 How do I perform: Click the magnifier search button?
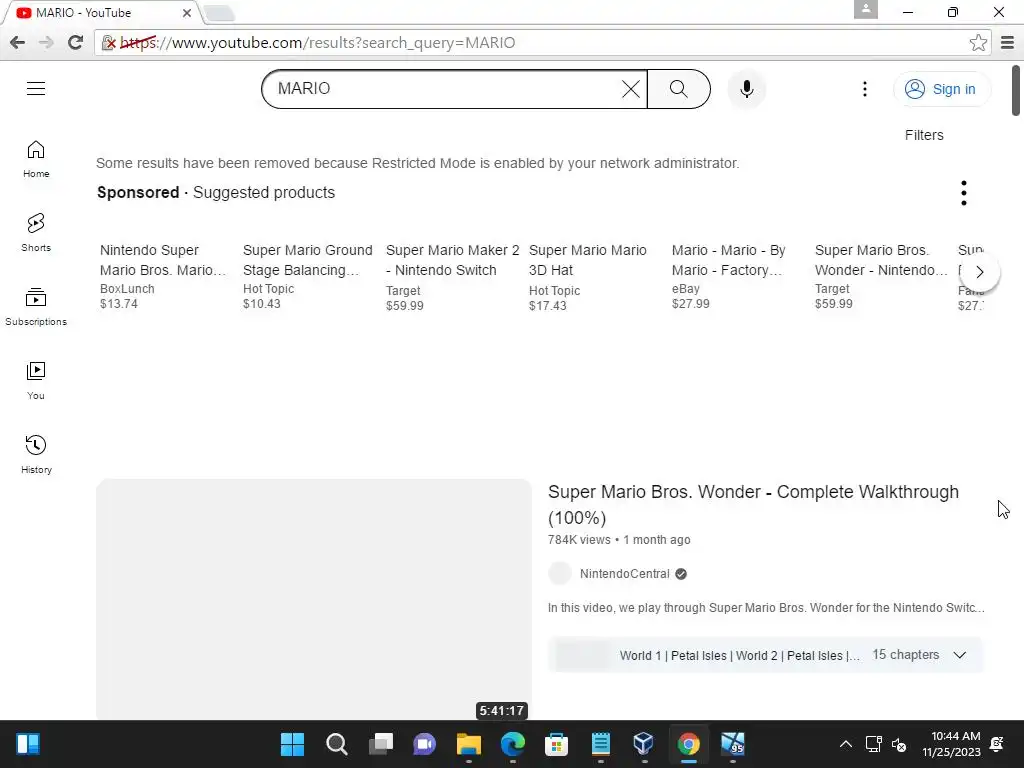pyautogui.click(x=679, y=89)
